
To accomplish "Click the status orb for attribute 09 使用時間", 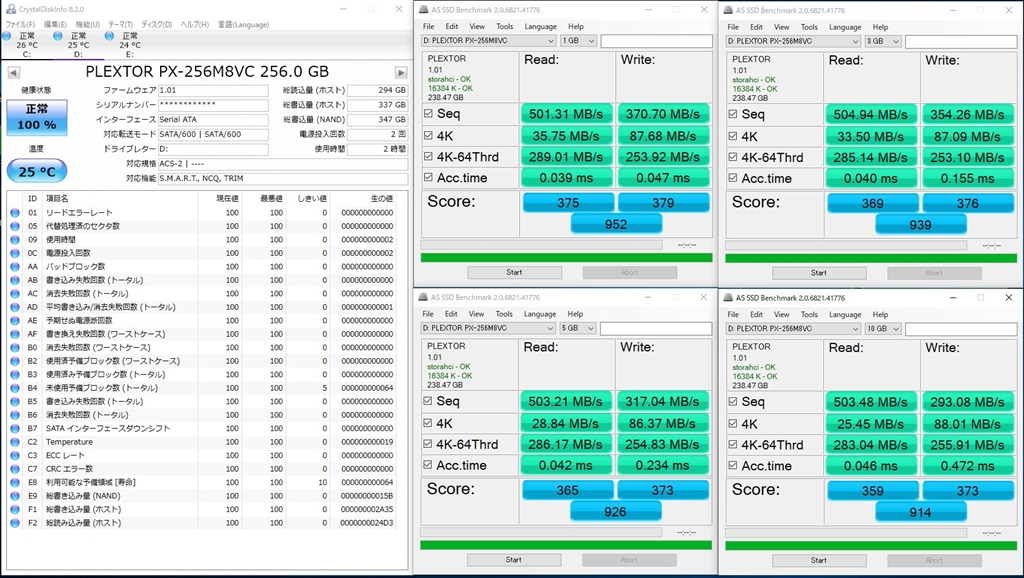I will pyautogui.click(x=15, y=240).
